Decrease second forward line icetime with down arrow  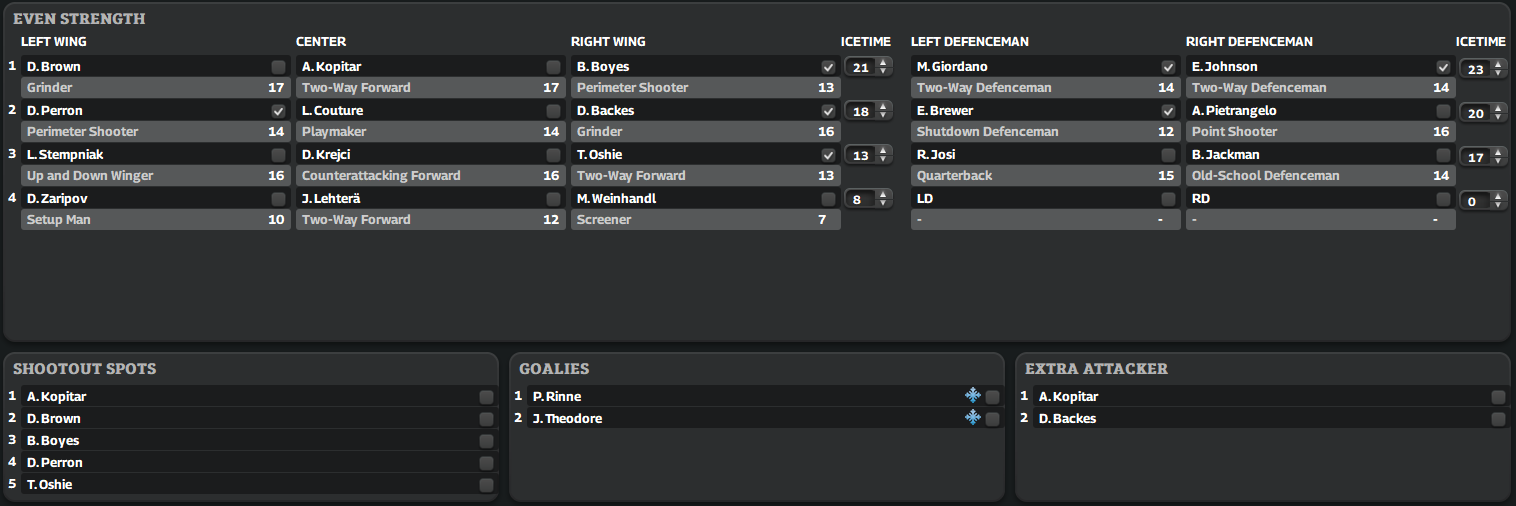click(882, 115)
